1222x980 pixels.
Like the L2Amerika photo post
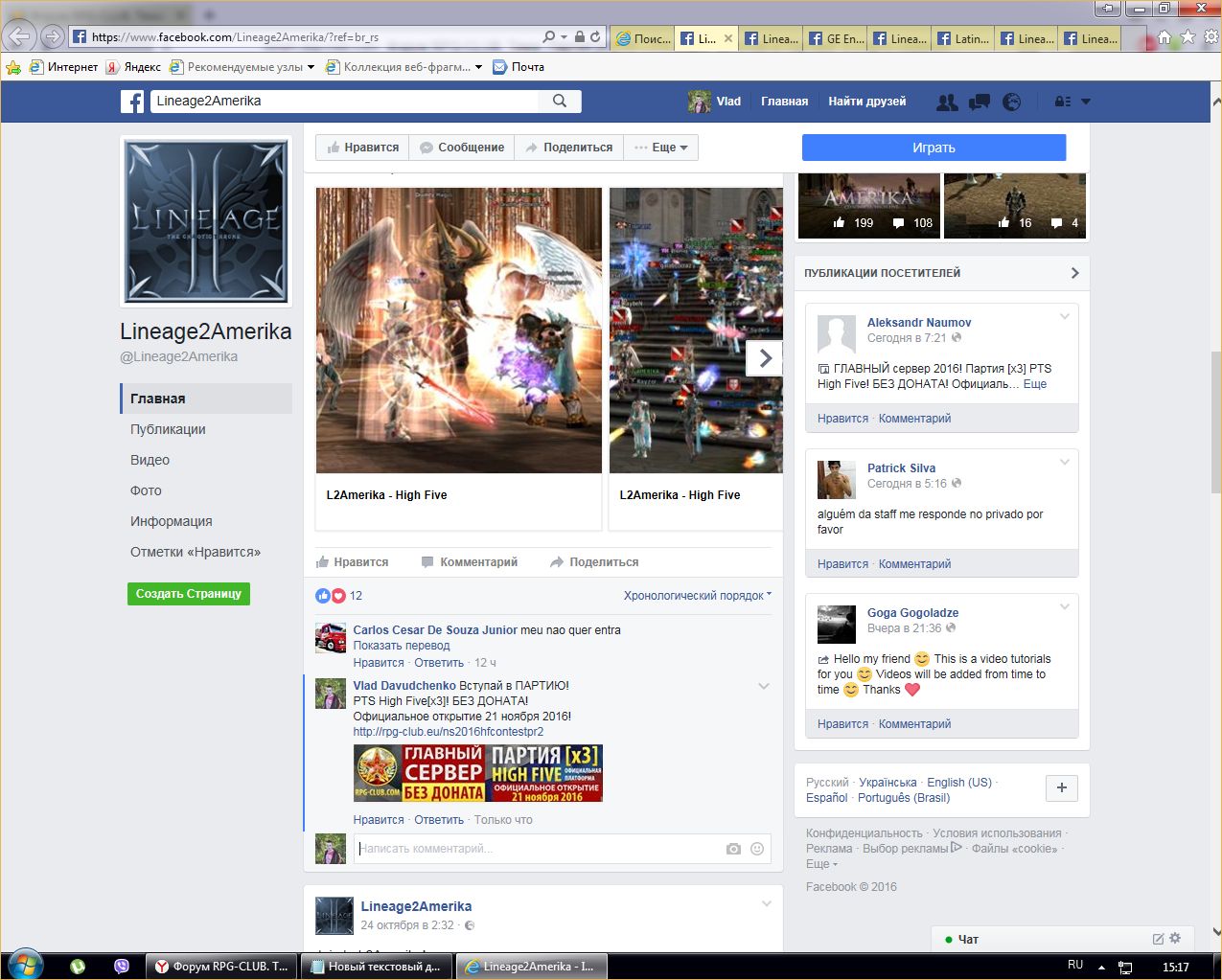tap(352, 562)
